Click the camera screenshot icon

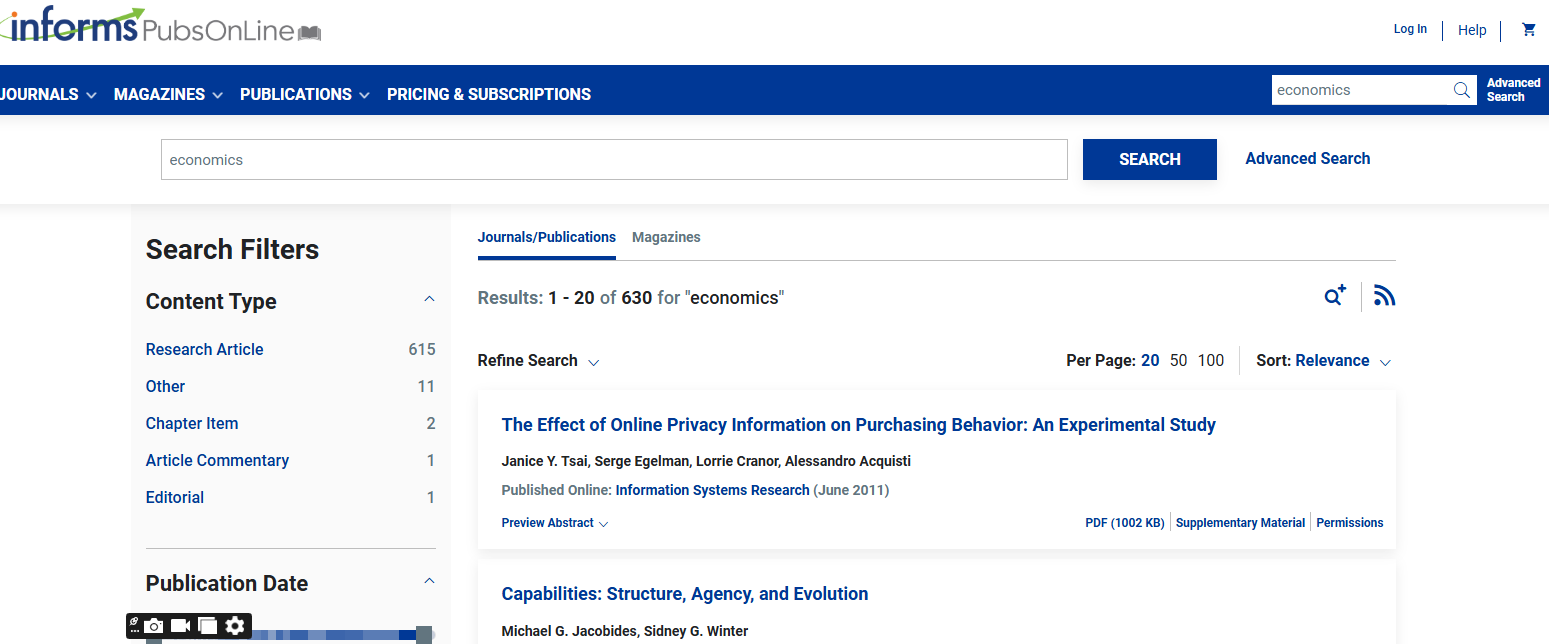pos(154,626)
